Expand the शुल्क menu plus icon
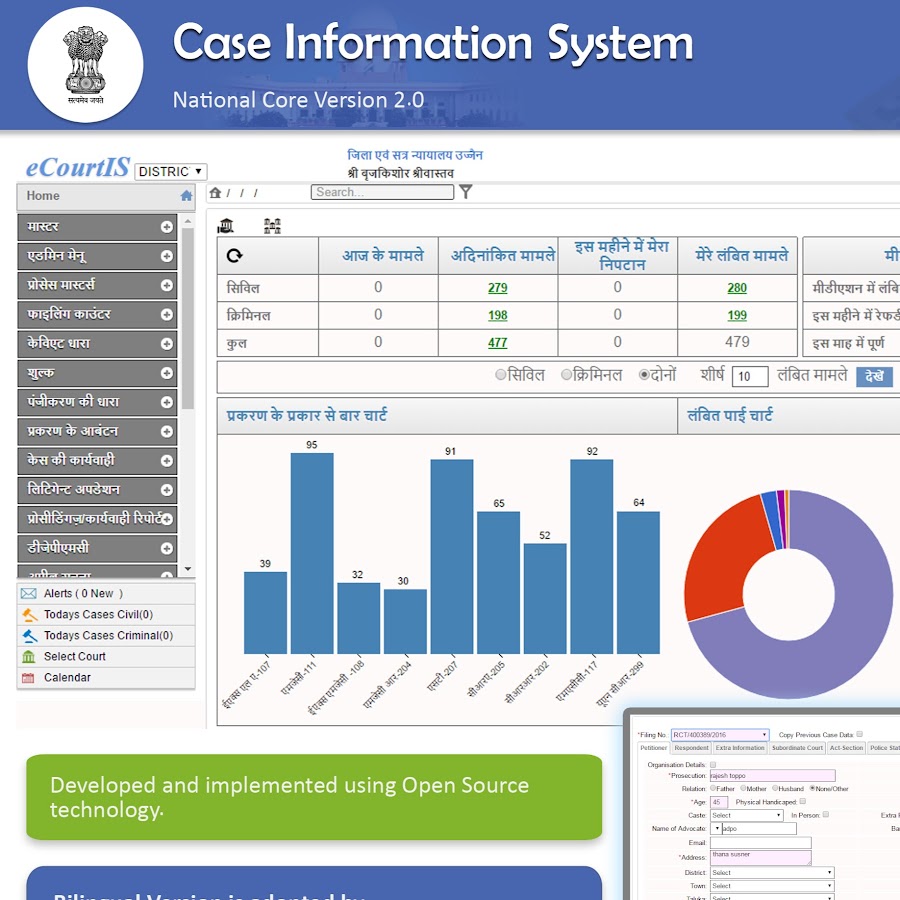Viewport: 900px width, 900px height. [x=166, y=373]
